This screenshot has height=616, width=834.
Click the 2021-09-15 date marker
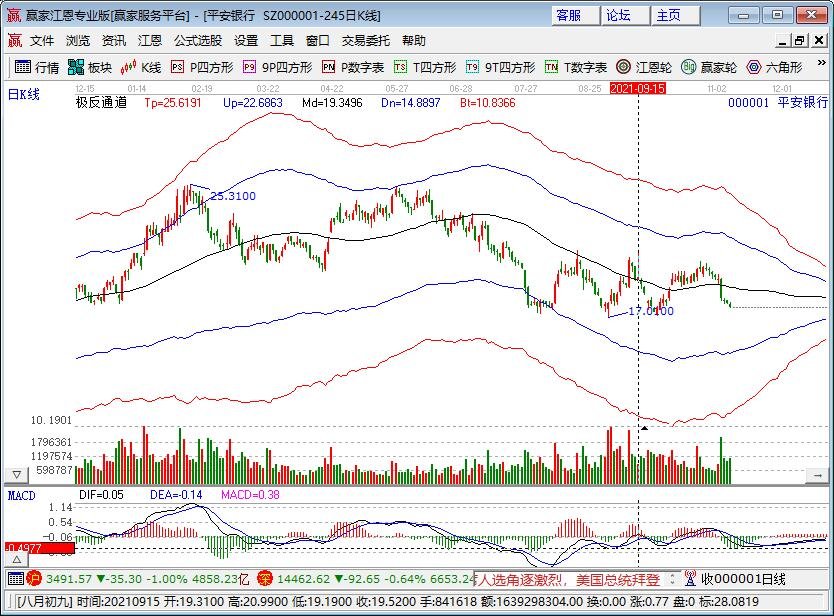pyautogui.click(x=638, y=88)
